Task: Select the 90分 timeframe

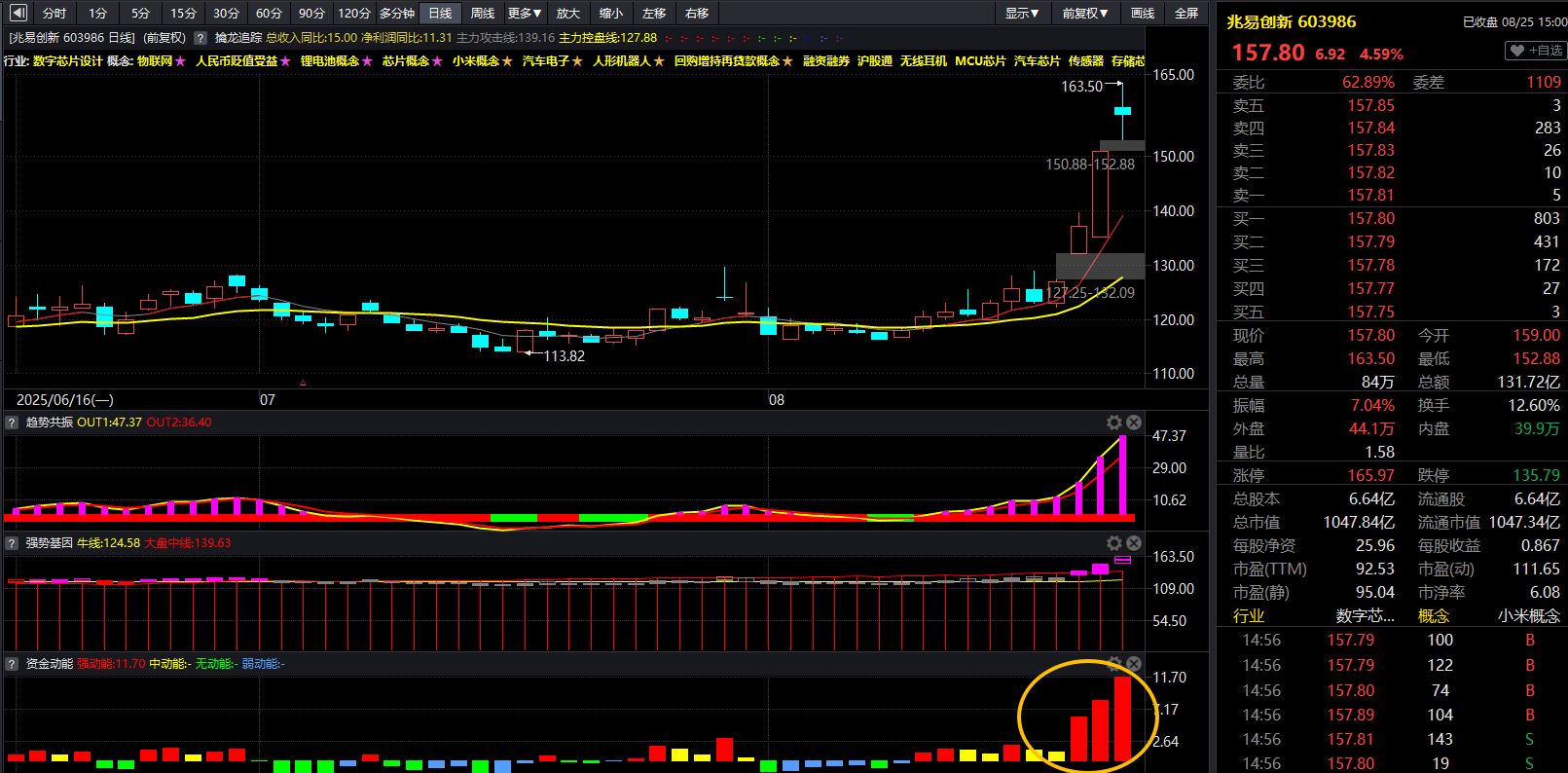Action: 311,13
